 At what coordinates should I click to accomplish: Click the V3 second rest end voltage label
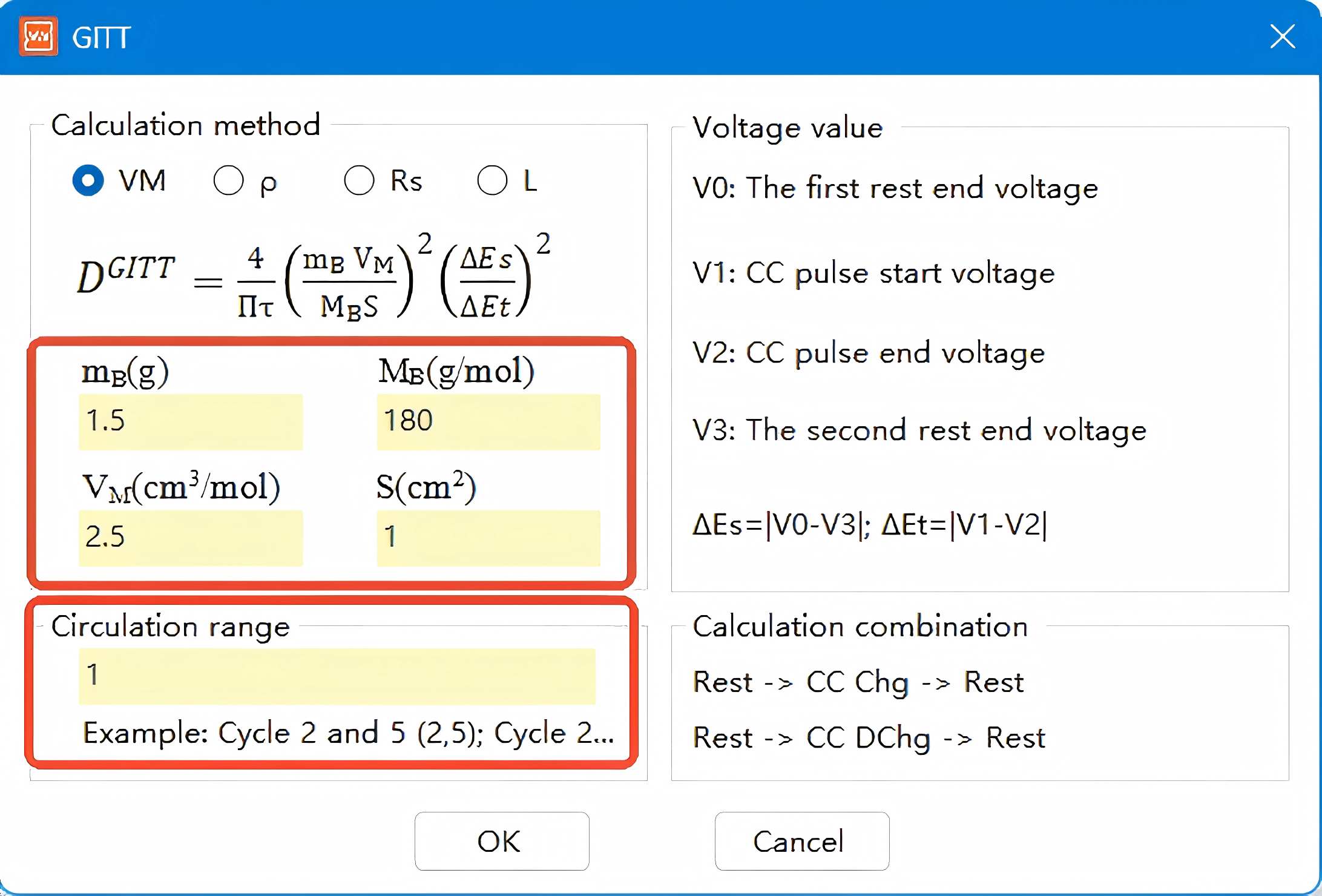click(919, 430)
